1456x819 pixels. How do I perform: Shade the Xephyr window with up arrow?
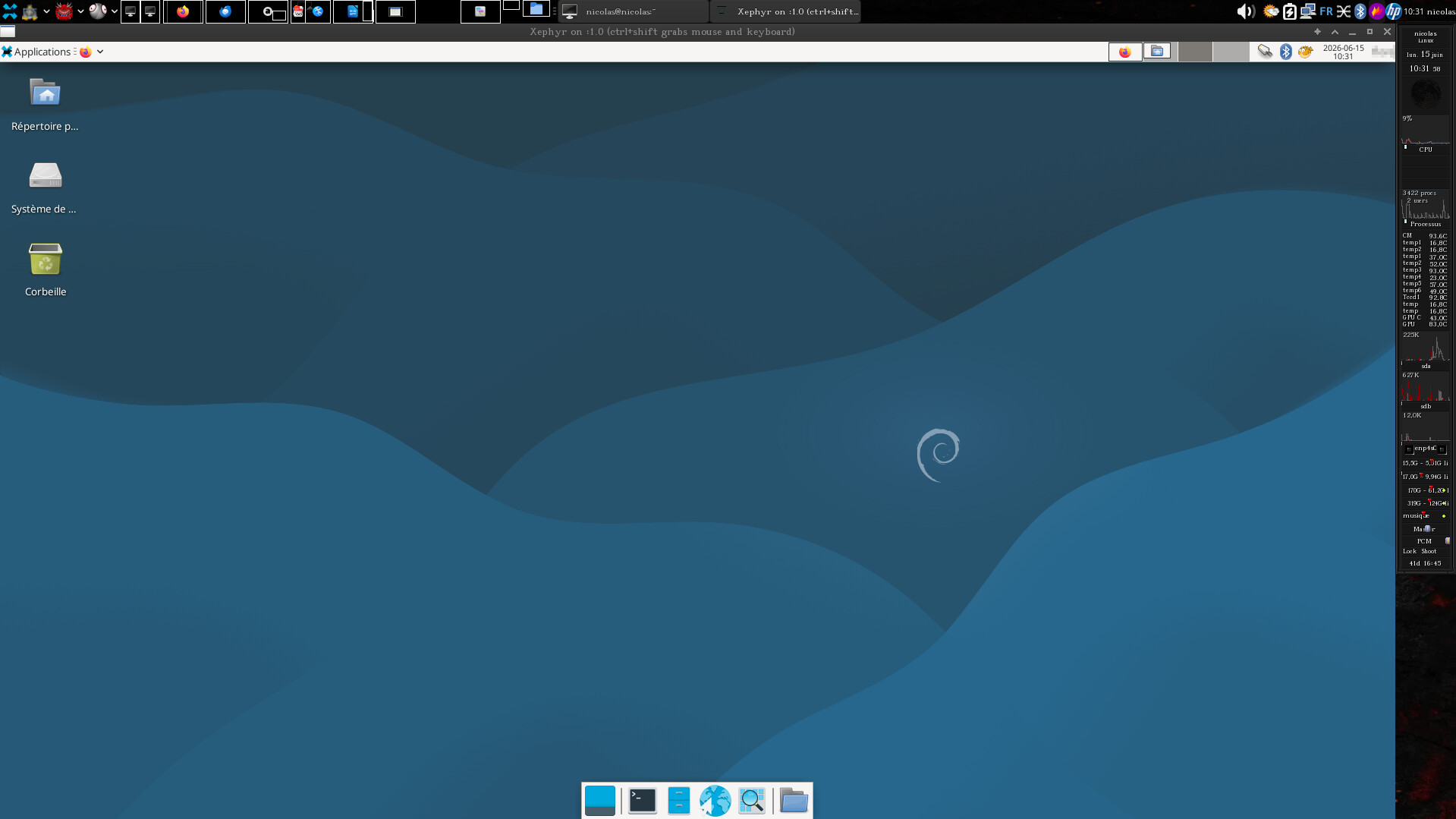pyautogui.click(x=1335, y=31)
